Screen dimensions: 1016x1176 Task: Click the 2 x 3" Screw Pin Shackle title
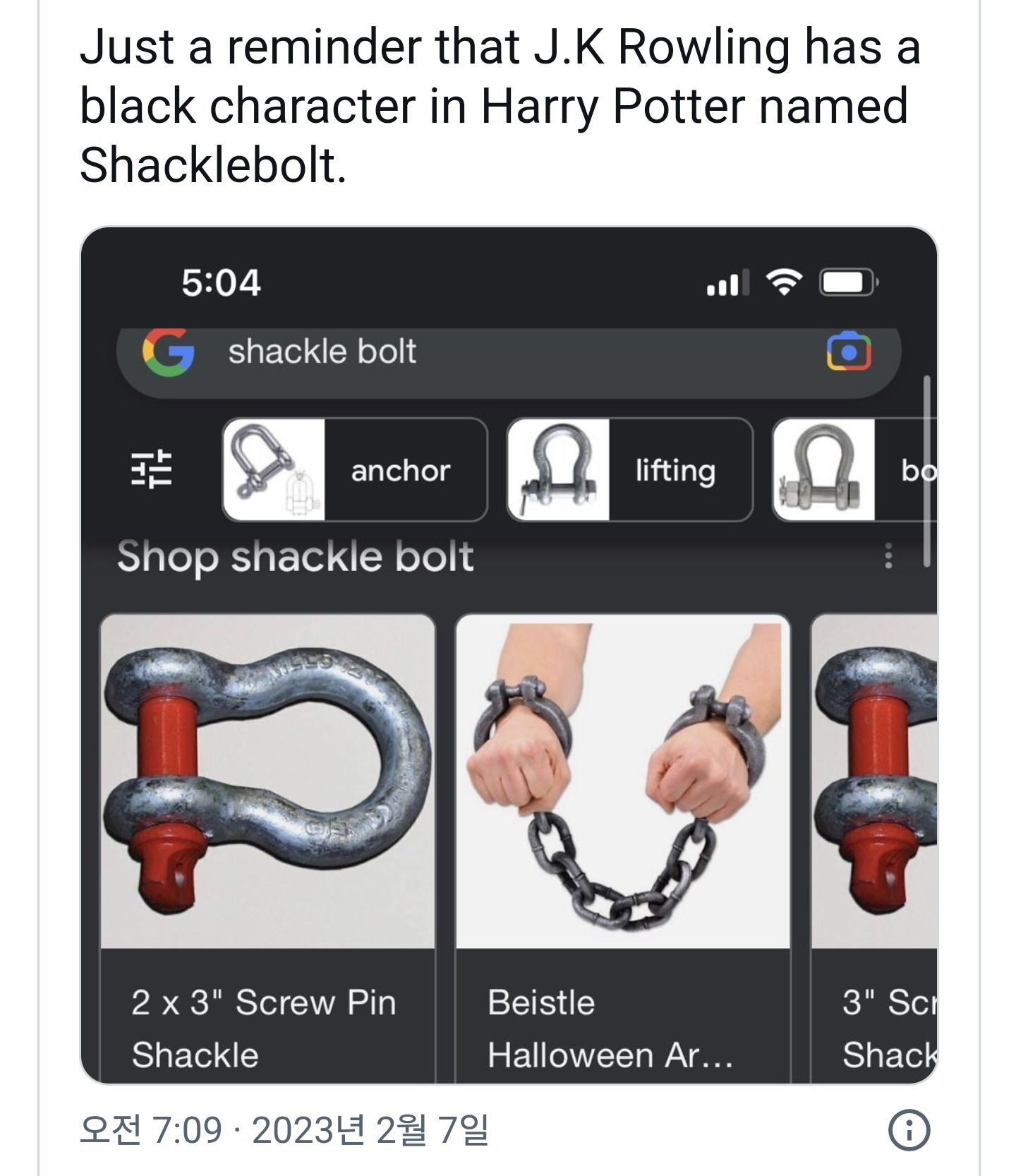click(x=264, y=1028)
